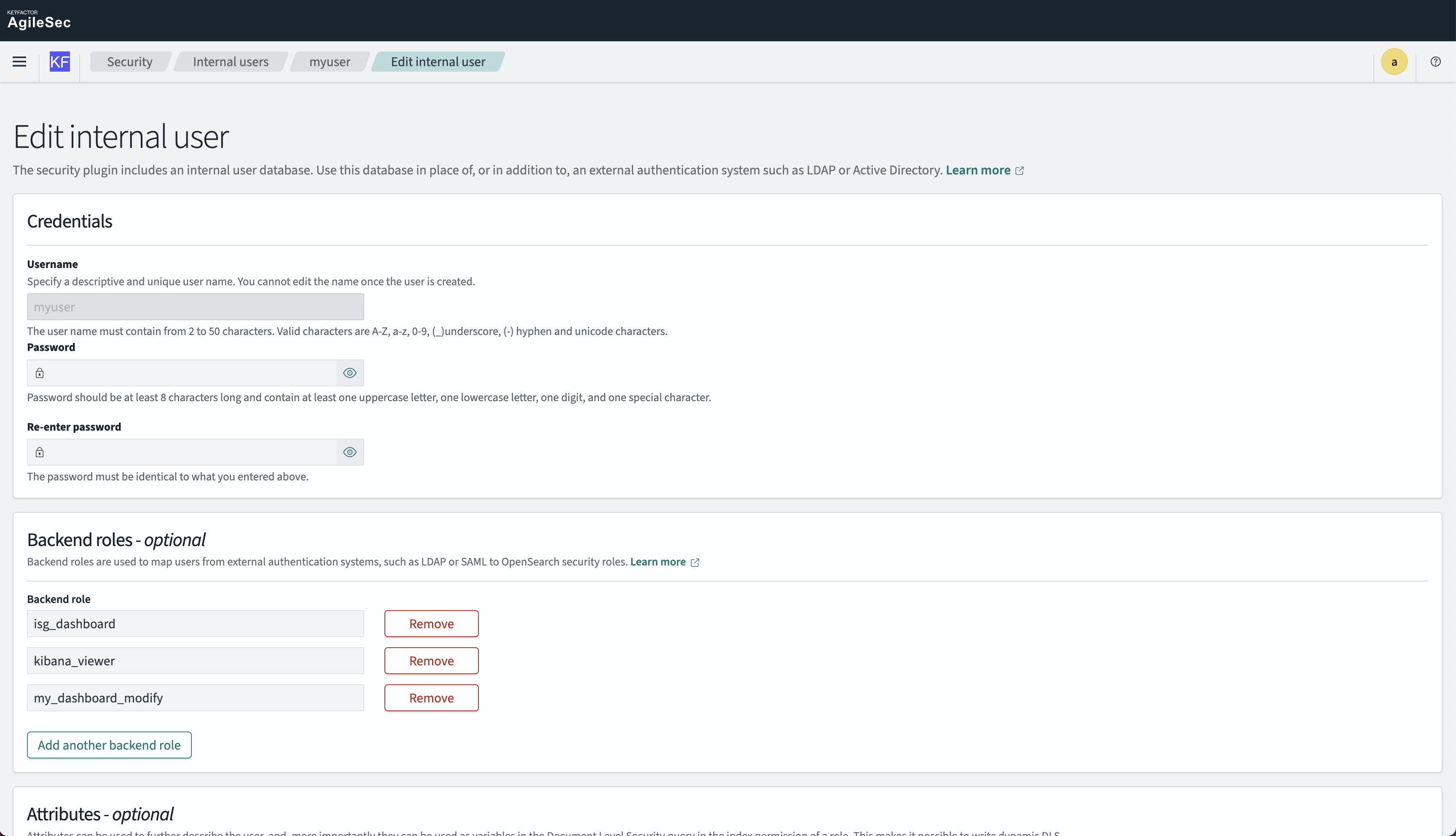Viewport: 1456px width, 836px height.
Task: Click the AgileSec logo in header
Action: (x=39, y=20)
